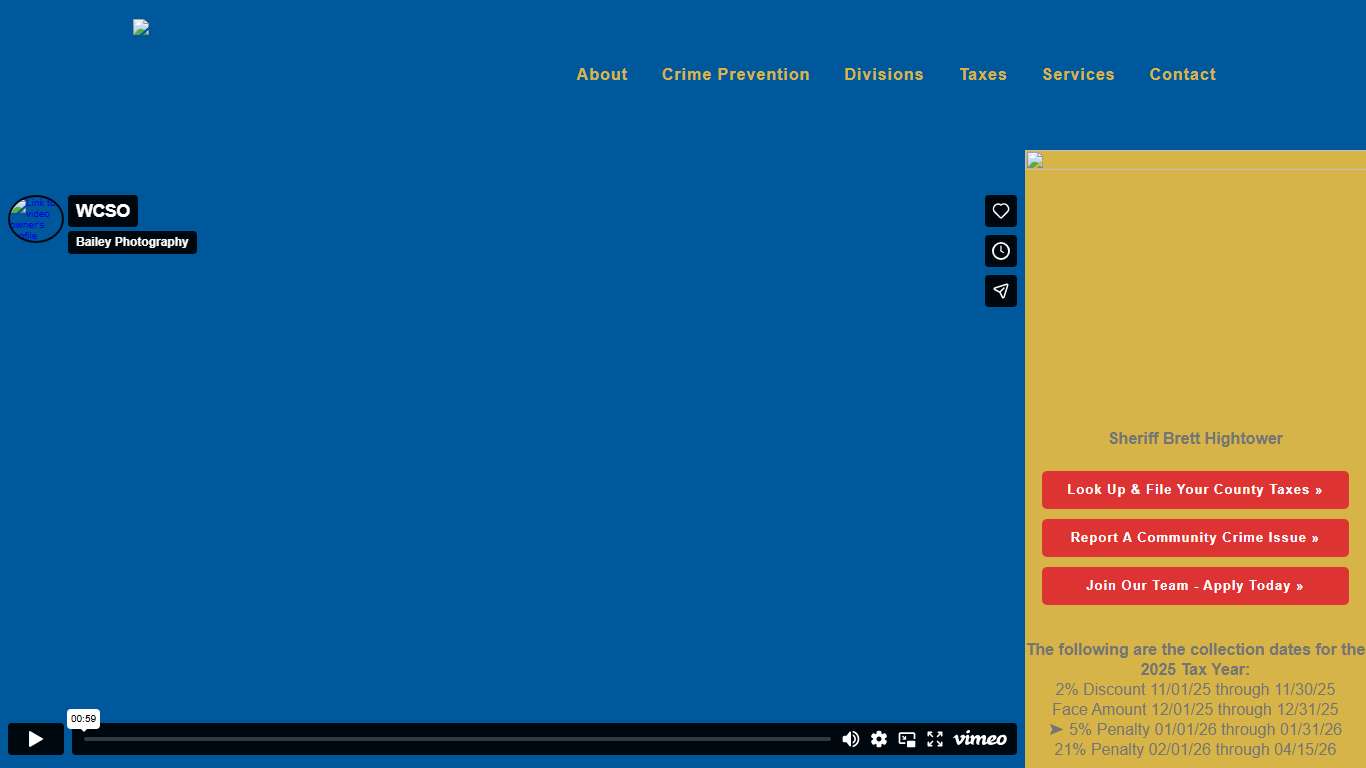
Task: Mute the video volume speaker icon
Action: click(x=850, y=739)
